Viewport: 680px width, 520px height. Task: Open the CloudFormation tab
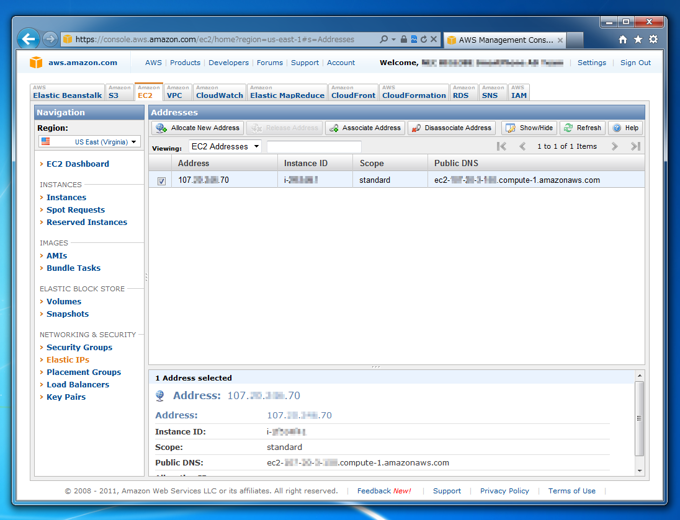[x=414, y=92]
